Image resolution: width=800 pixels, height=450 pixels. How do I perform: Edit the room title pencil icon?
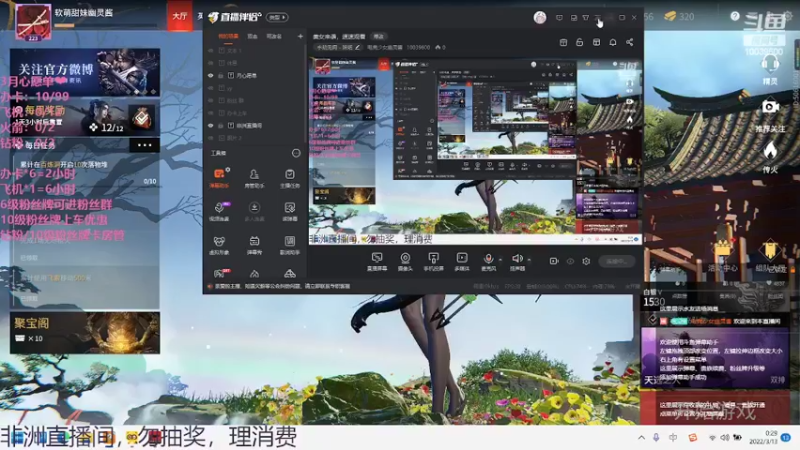[358, 47]
